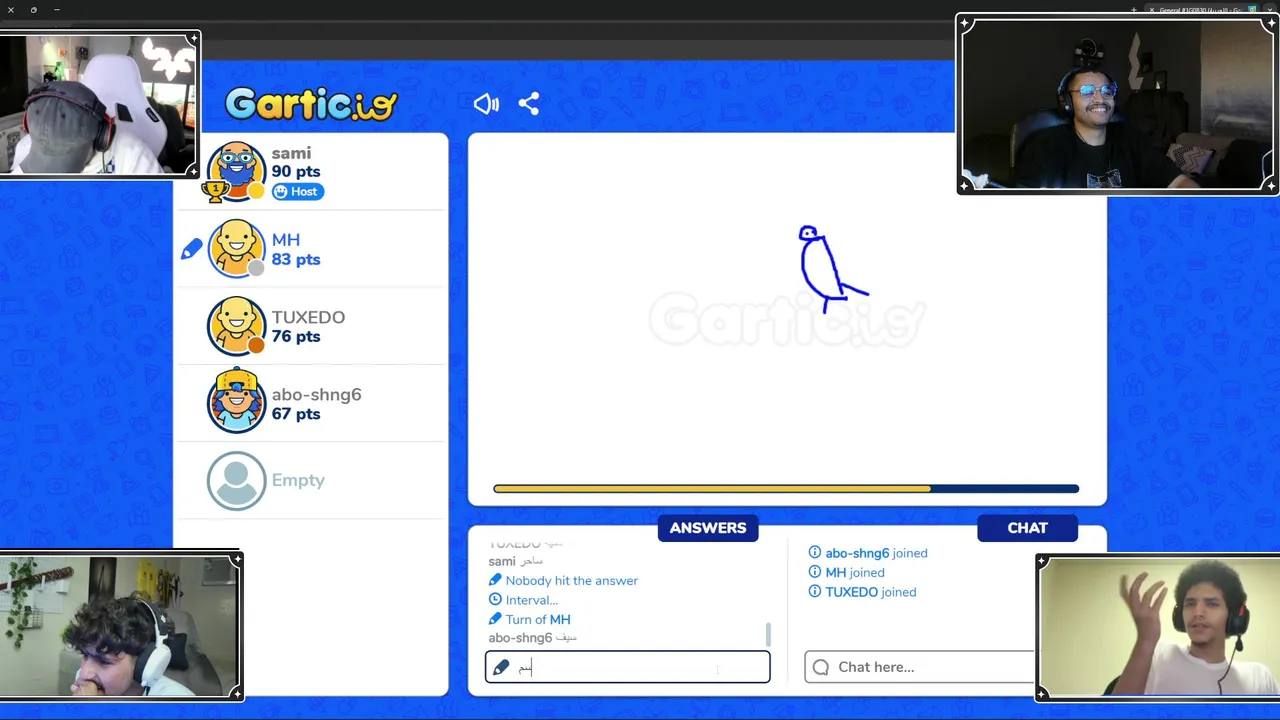Image resolution: width=1280 pixels, height=720 pixels.
Task: Click the pencil icon in answer box
Action: [501, 667]
